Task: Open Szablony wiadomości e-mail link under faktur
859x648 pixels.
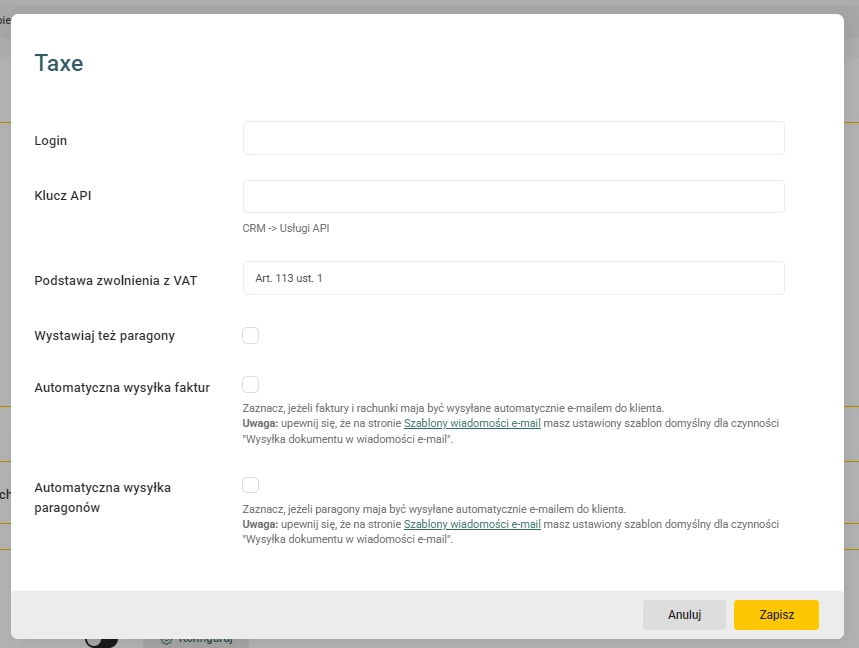Action: [x=472, y=423]
